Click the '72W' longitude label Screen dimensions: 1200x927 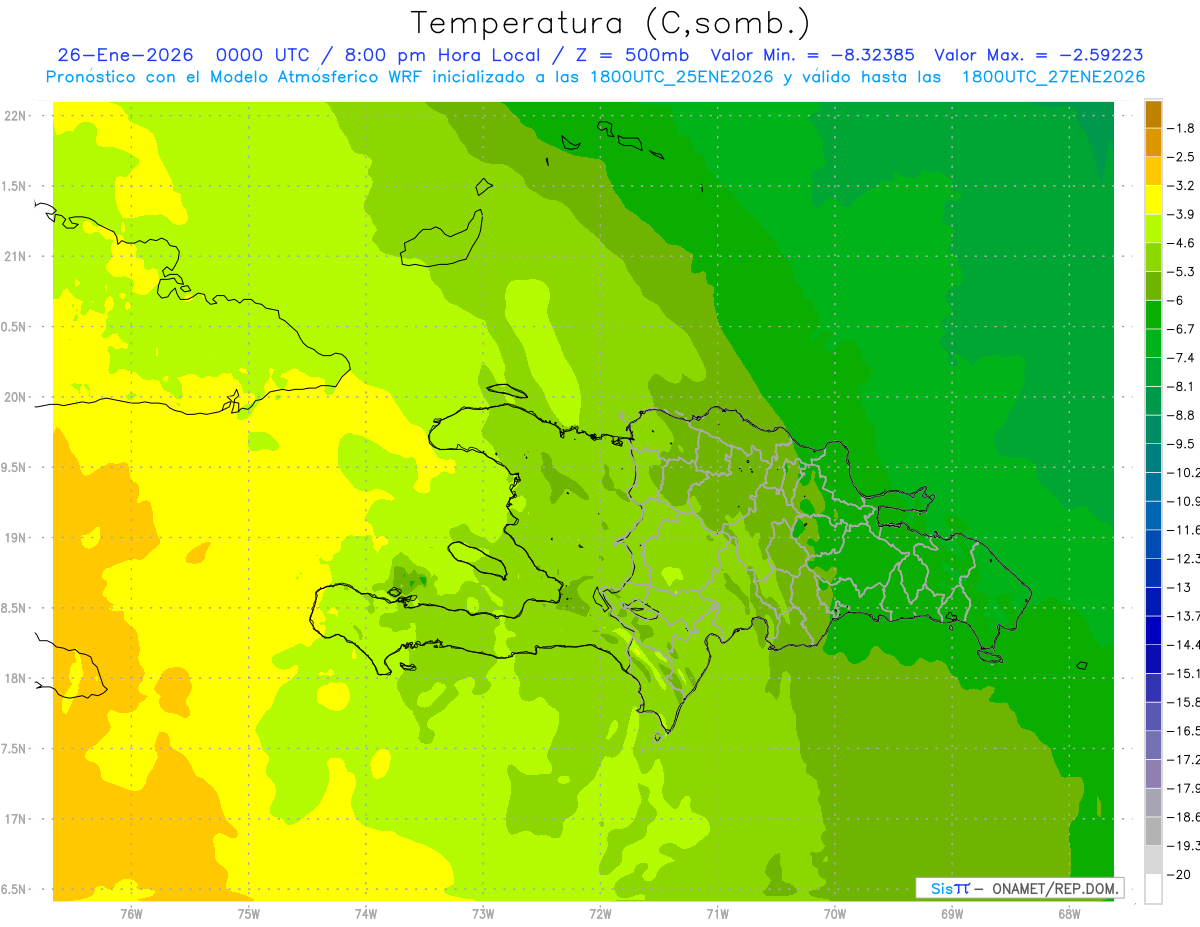point(600,914)
